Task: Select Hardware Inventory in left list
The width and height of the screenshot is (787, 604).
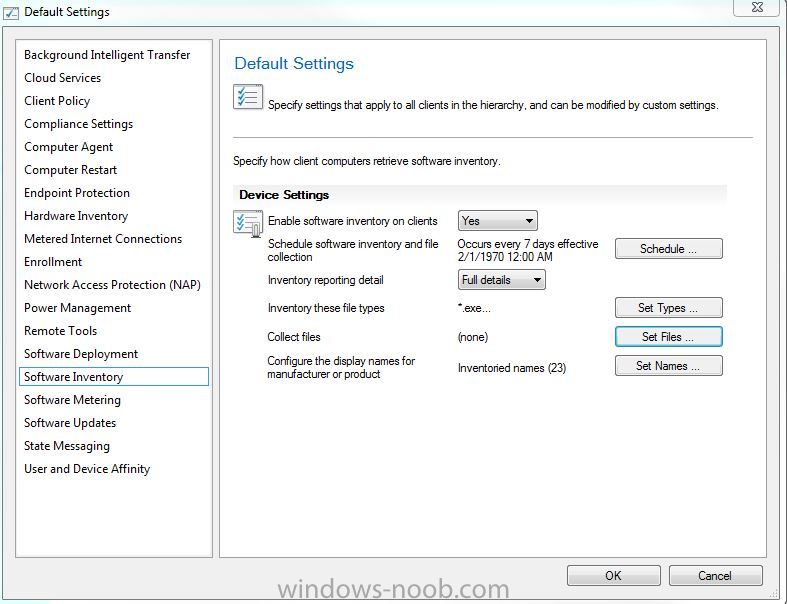Action: (76, 216)
